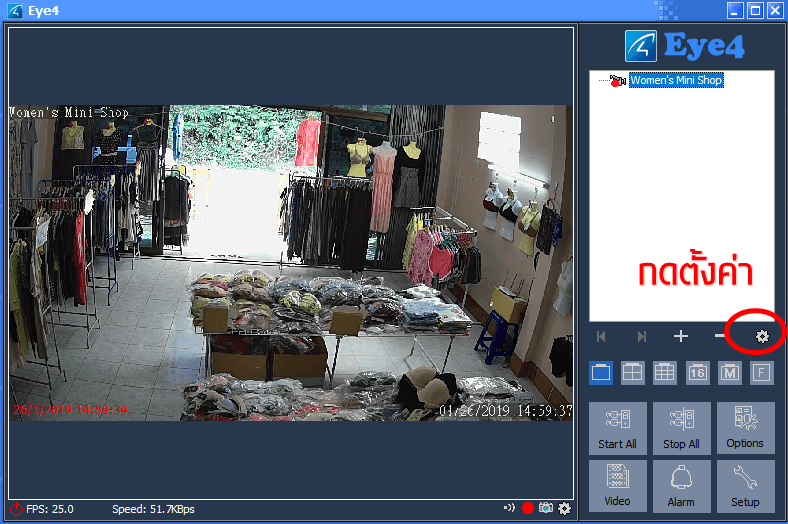Click the Speed: 51.7KBps status text
The width and height of the screenshot is (788, 524).
pyautogui.click(x=153, y=509)
